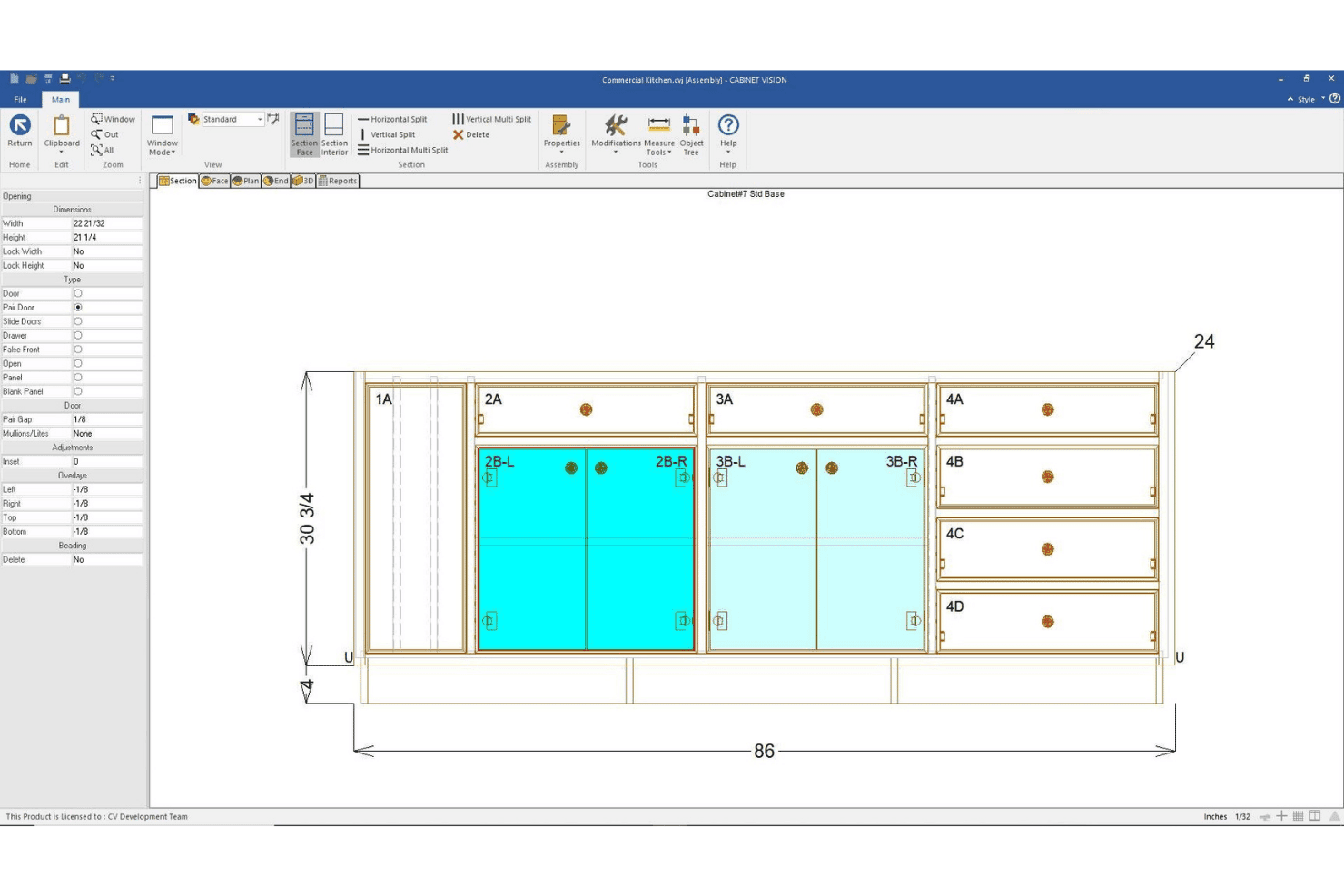Open the Object Tree
1344x896 pixels.
click(691, 134)
